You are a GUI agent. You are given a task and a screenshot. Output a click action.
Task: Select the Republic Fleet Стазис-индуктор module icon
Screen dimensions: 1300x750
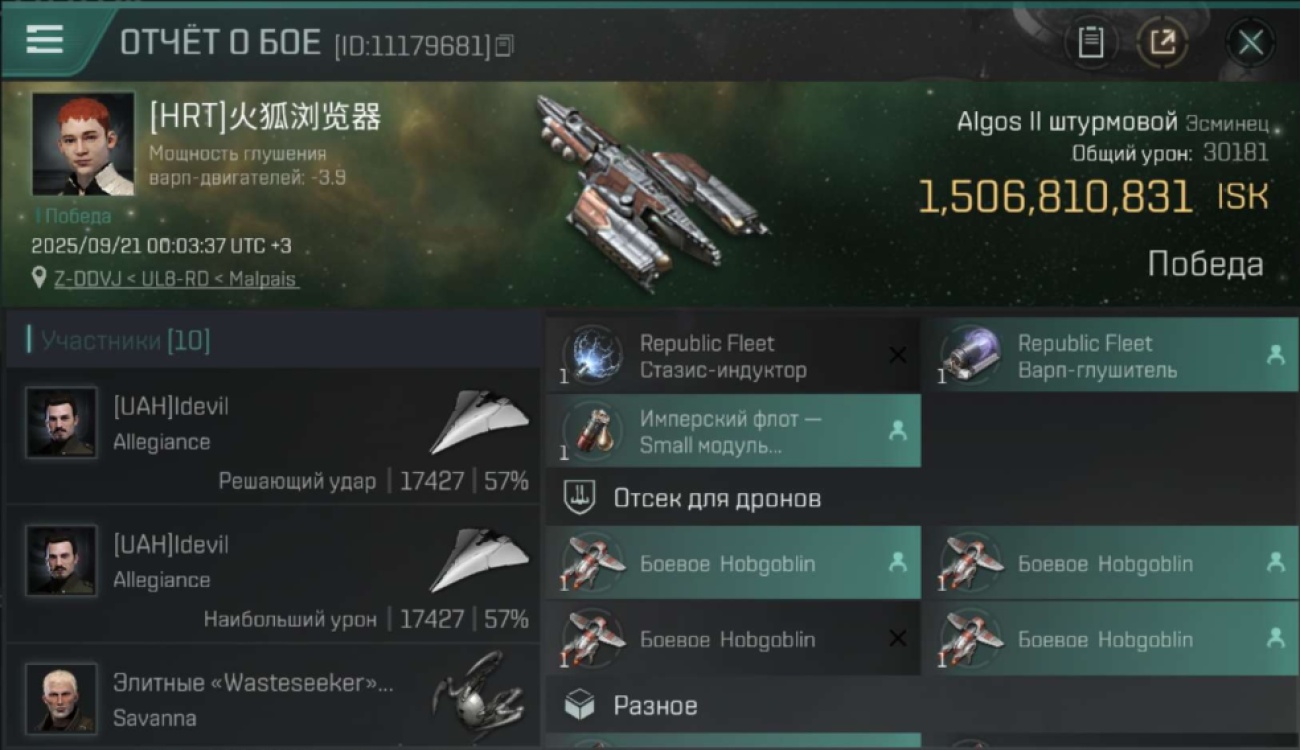tap(591, 356)
